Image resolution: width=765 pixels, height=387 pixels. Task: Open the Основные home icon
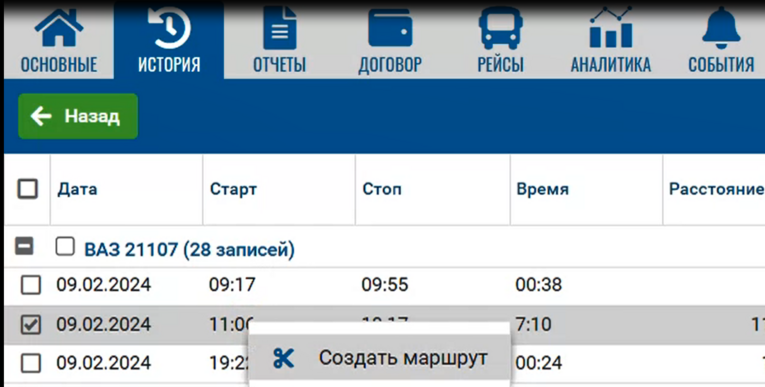click(59, 30)
